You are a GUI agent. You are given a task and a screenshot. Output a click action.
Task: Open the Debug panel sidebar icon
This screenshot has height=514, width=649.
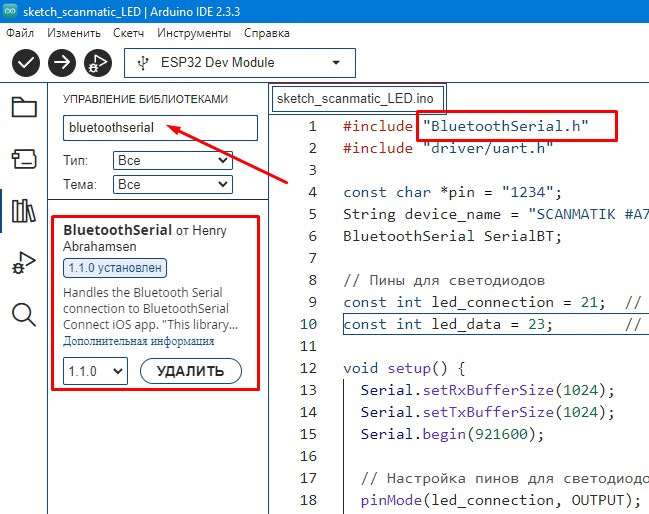pyautogui.click(x=24, y=263)
